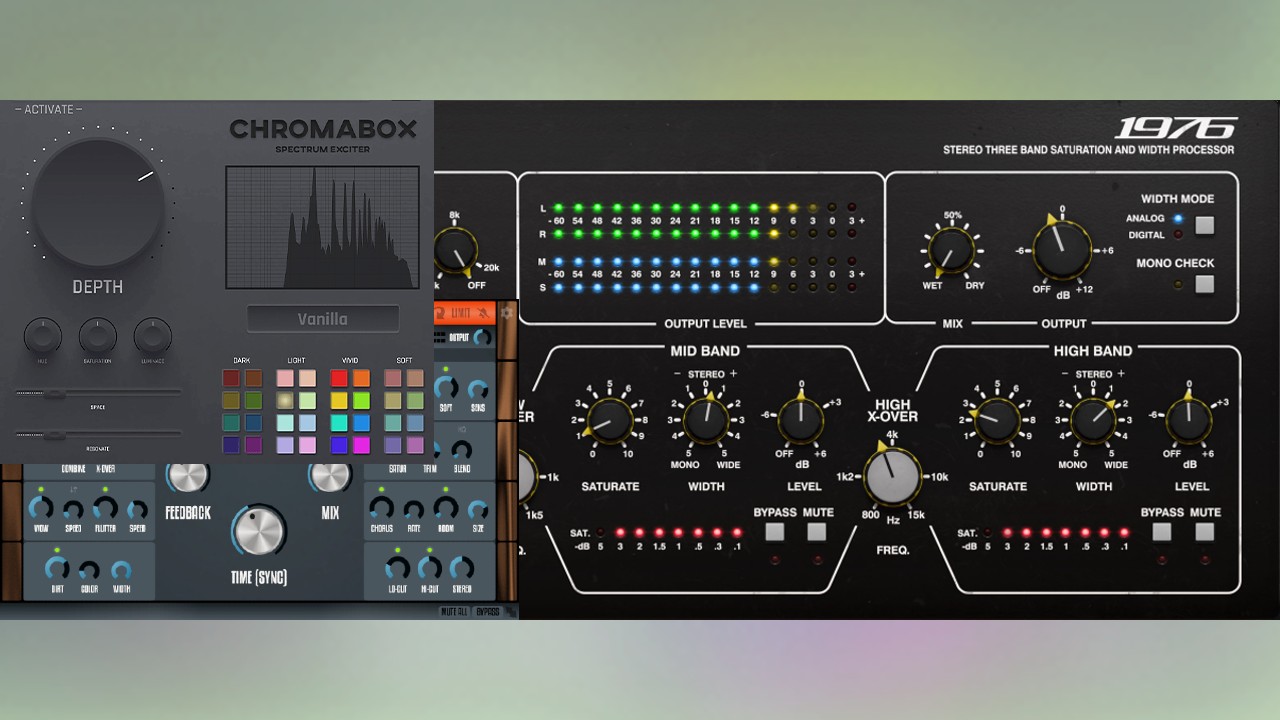
Task: Toggle the green LED above LO-CUT
Action: tap(397, 550)
